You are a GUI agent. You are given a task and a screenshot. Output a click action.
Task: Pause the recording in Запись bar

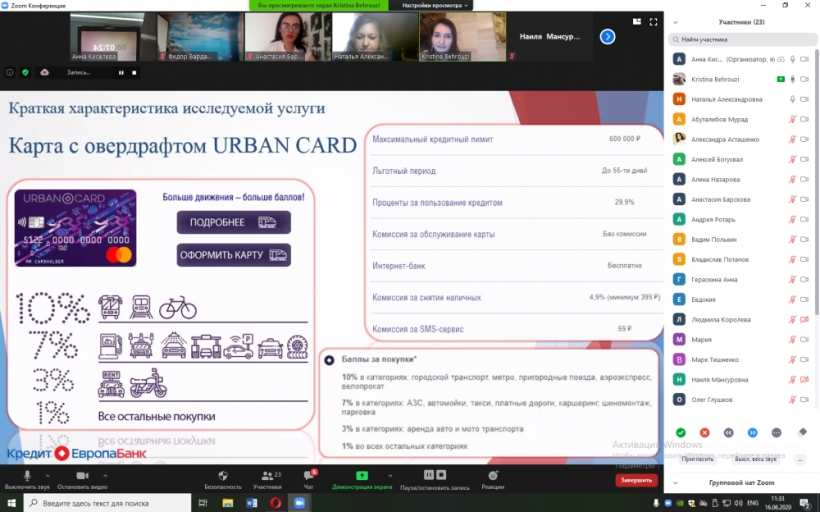click(121, 73)
